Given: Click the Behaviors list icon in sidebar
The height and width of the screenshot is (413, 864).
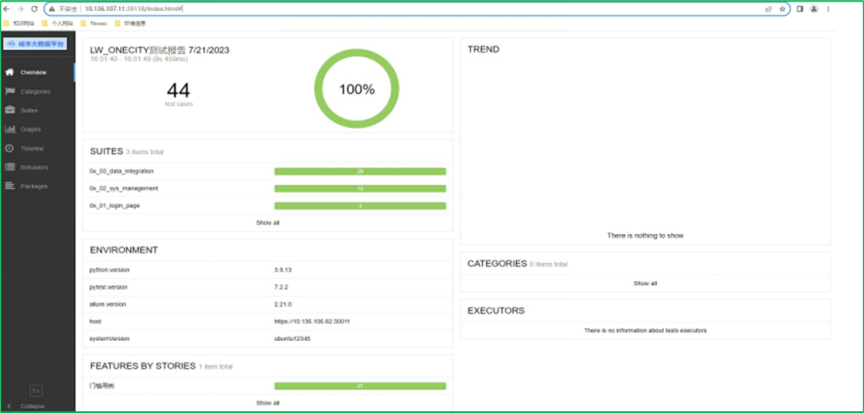Looking at the screenshot, I should pyautogui.click(x=10, y=167).
